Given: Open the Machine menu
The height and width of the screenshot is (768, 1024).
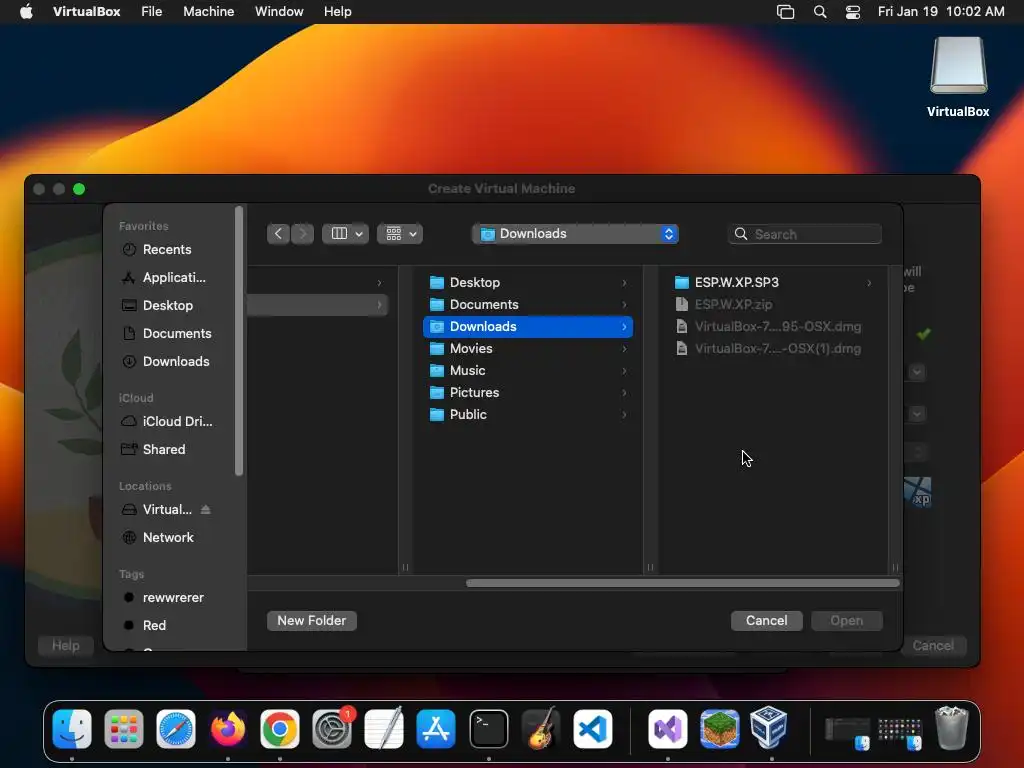Looking at the screenshot, I should pyautogui.click(x=208, y=12).
